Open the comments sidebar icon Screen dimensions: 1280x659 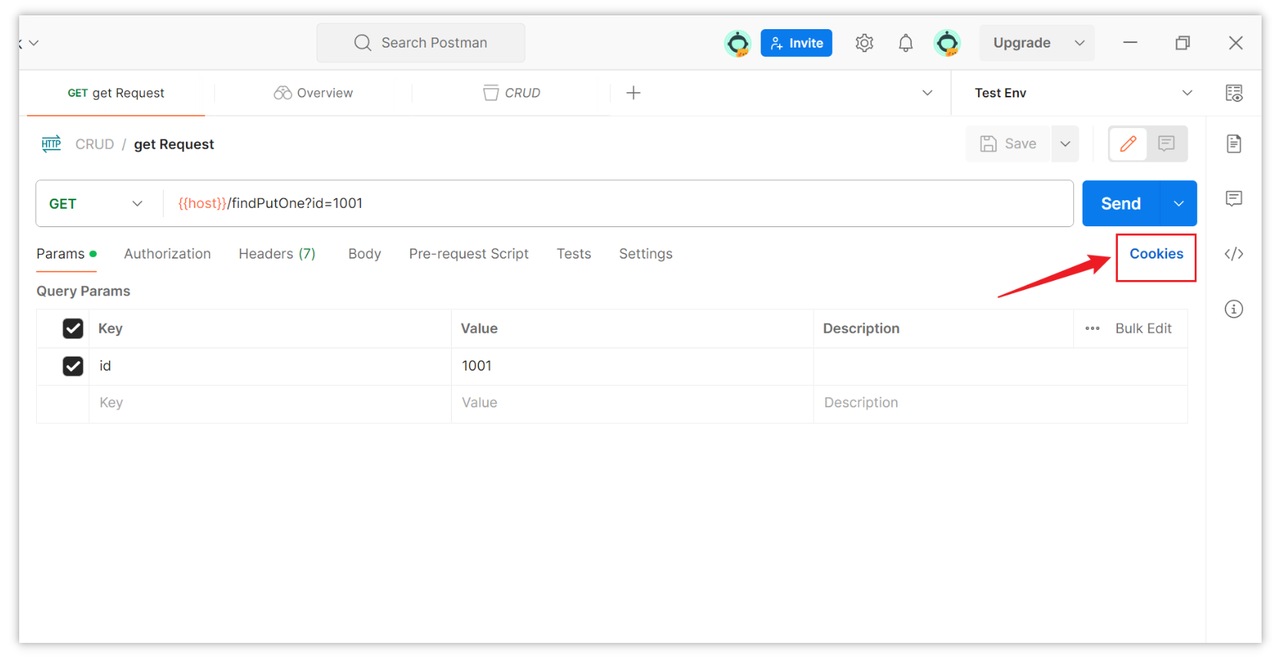[x=1234, y=198]
